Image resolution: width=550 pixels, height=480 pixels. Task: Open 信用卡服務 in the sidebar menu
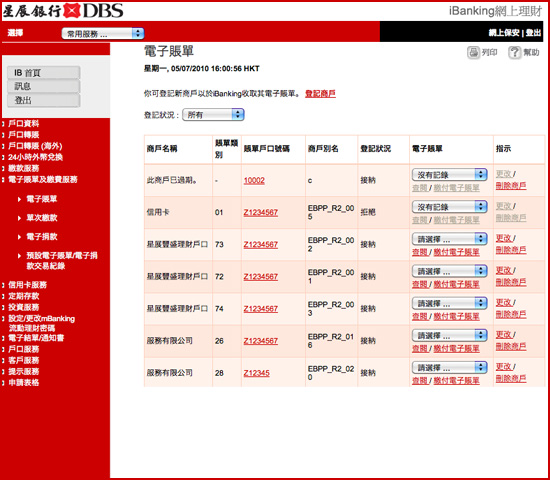[27, 285]
